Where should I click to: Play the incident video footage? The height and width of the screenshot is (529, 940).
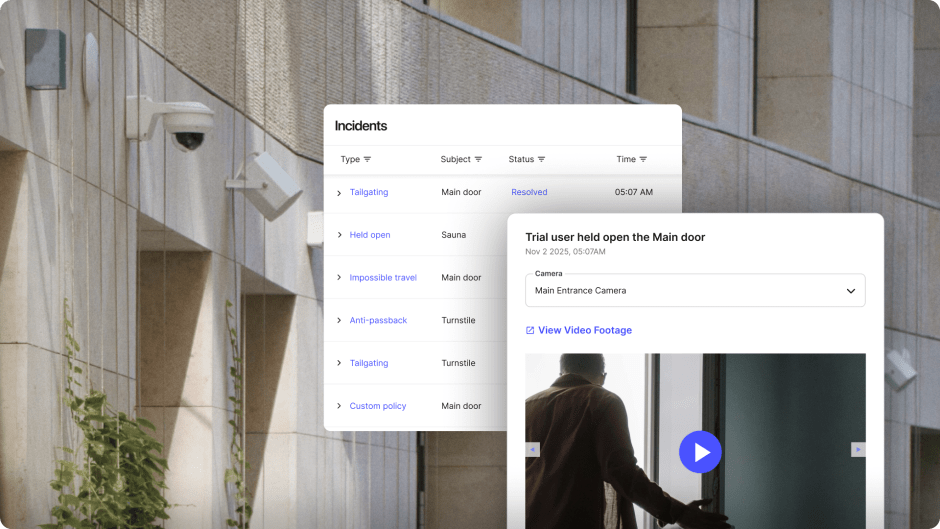(x=700, y=452)
